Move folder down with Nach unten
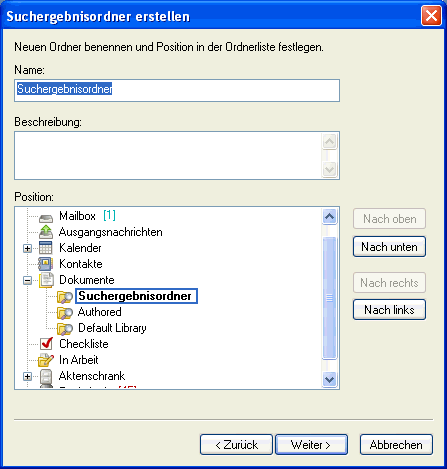 [x=389, y=247]
